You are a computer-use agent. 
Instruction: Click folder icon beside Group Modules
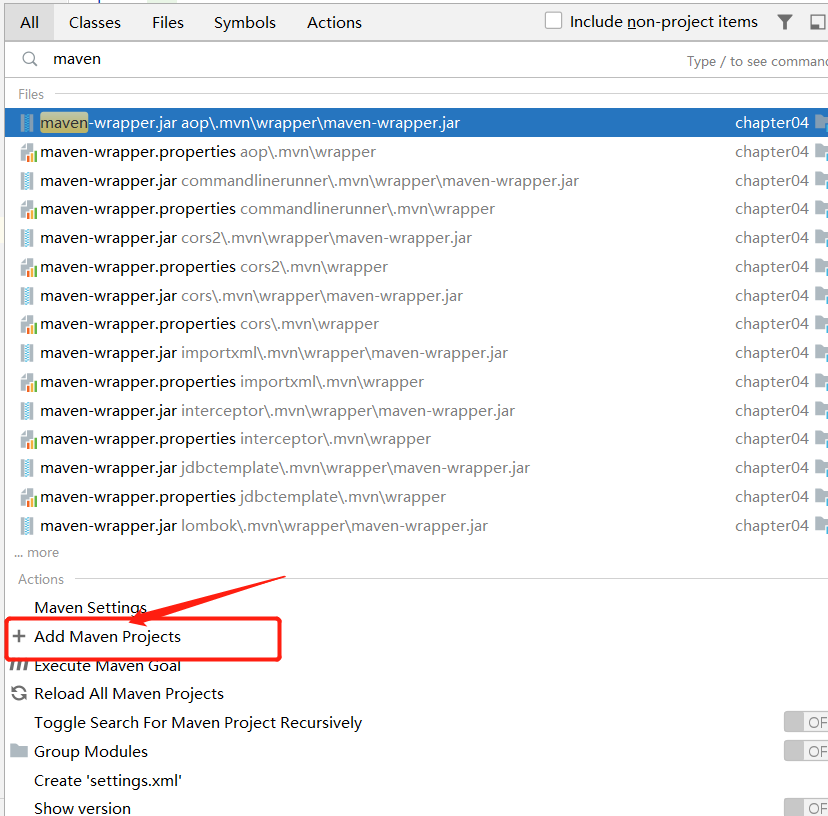pyautogui.click(x=19, y=751)
